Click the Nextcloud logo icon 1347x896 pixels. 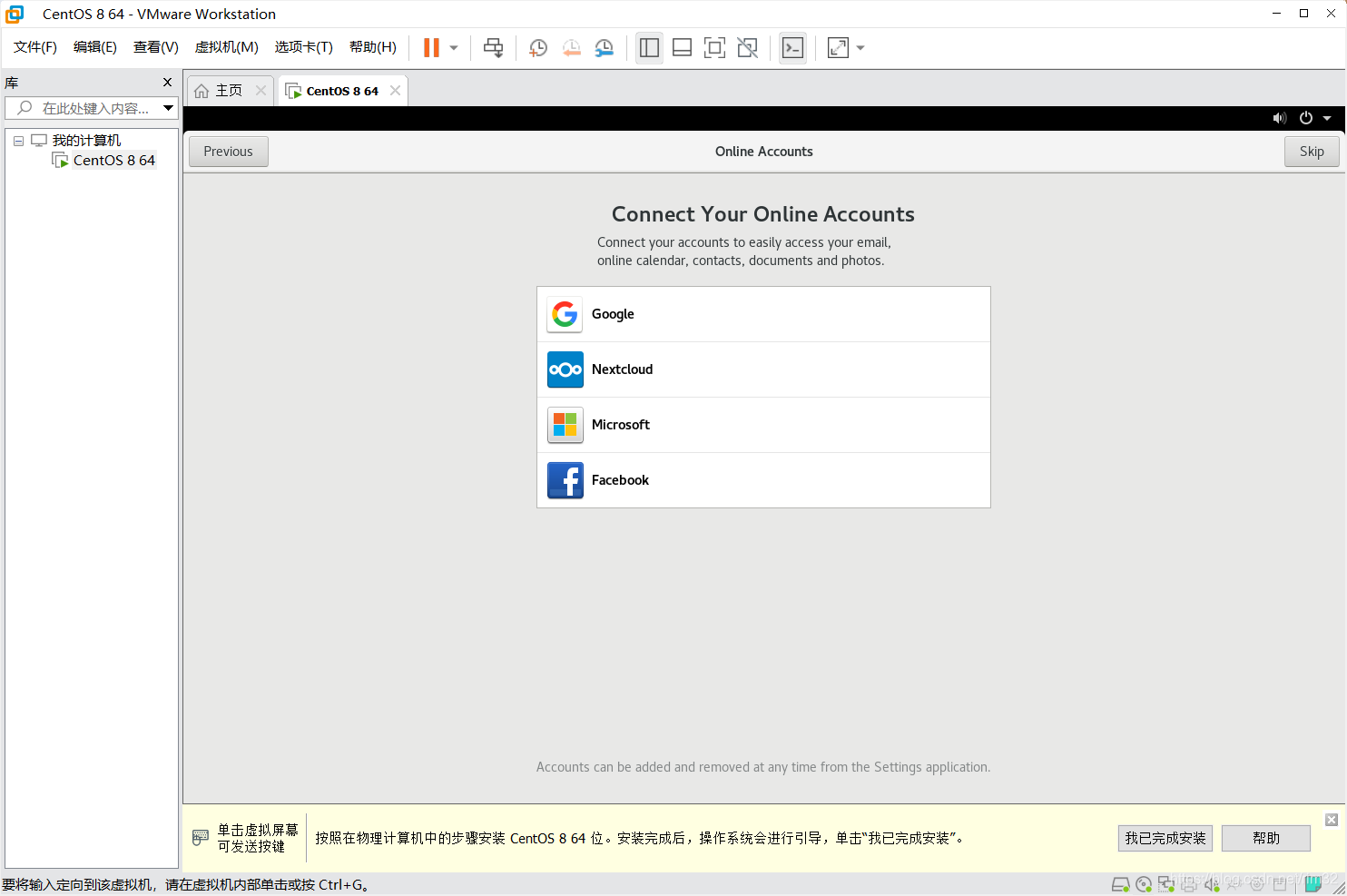click(x=565, y=369)
